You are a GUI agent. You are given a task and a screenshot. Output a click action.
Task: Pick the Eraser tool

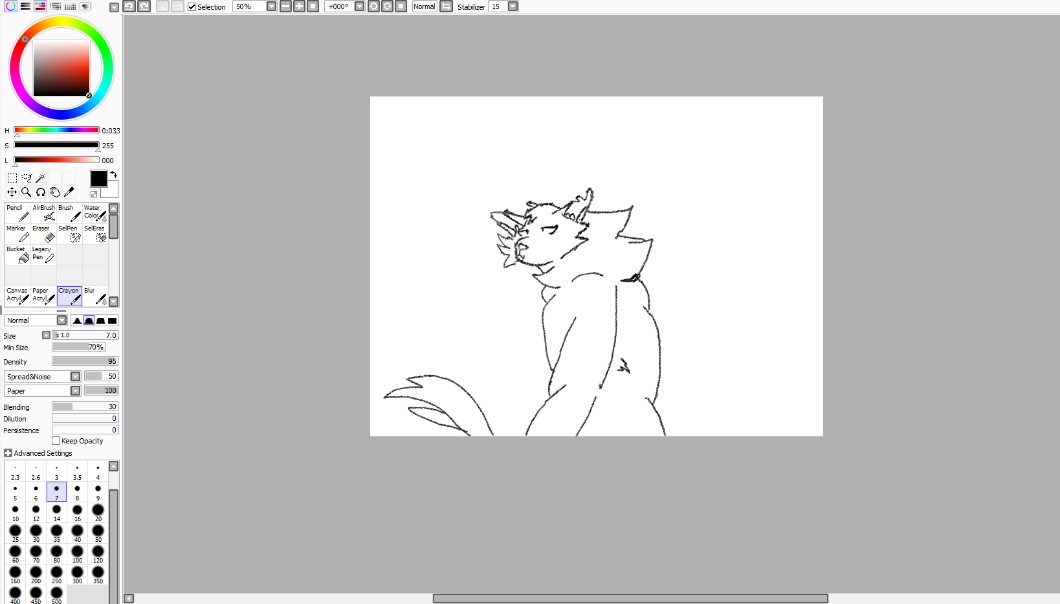(43, 233)
